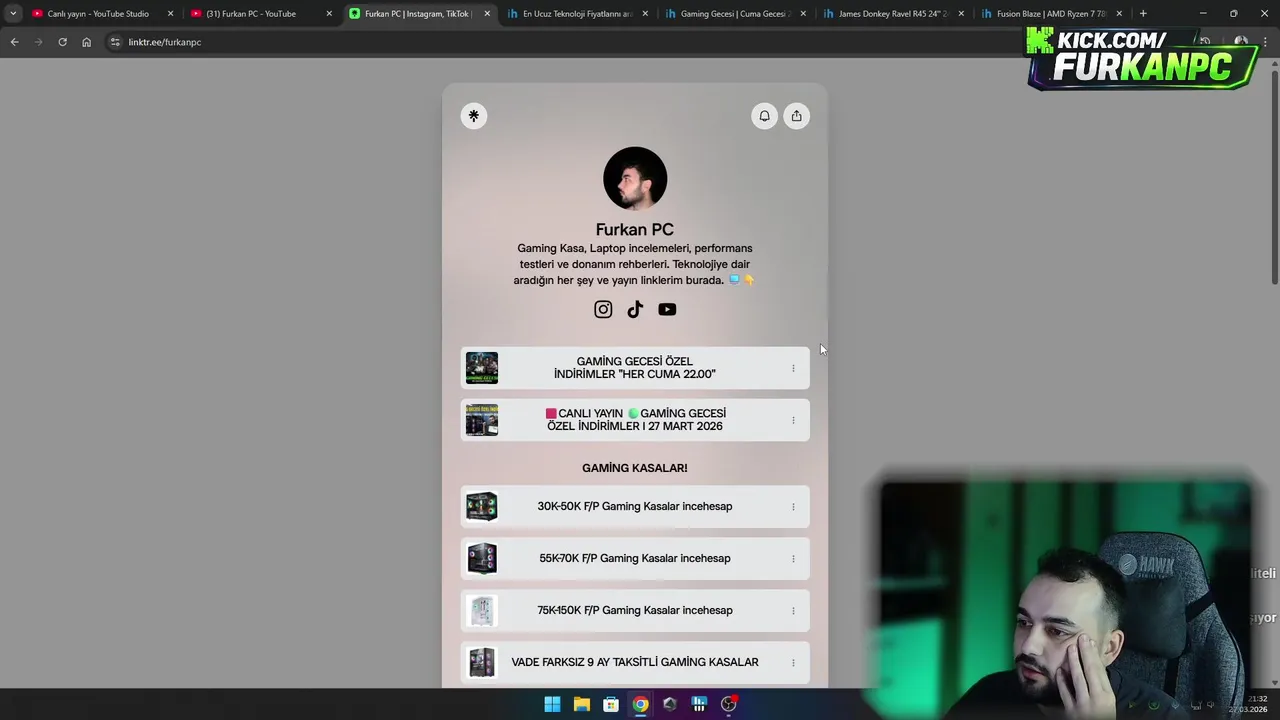The image size is (1280, 720).
Task: Open 55K-70K F/P Gaming Kasalar incehesap
Action: tap(635, 559)
